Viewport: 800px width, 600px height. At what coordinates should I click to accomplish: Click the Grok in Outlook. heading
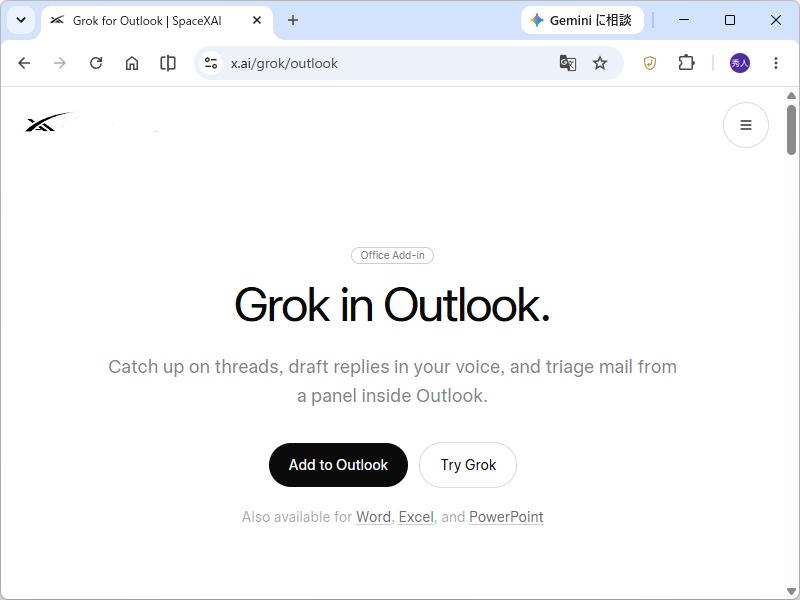tap(392, 305)
